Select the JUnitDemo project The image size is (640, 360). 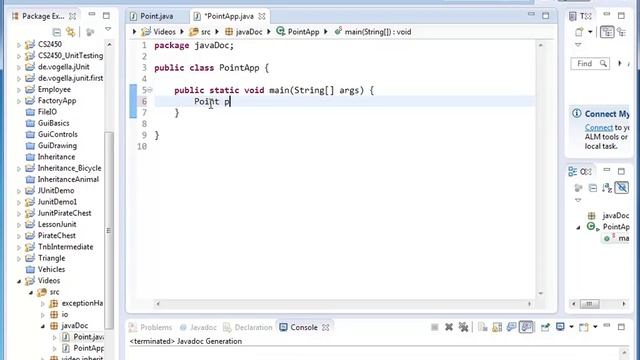56,191
